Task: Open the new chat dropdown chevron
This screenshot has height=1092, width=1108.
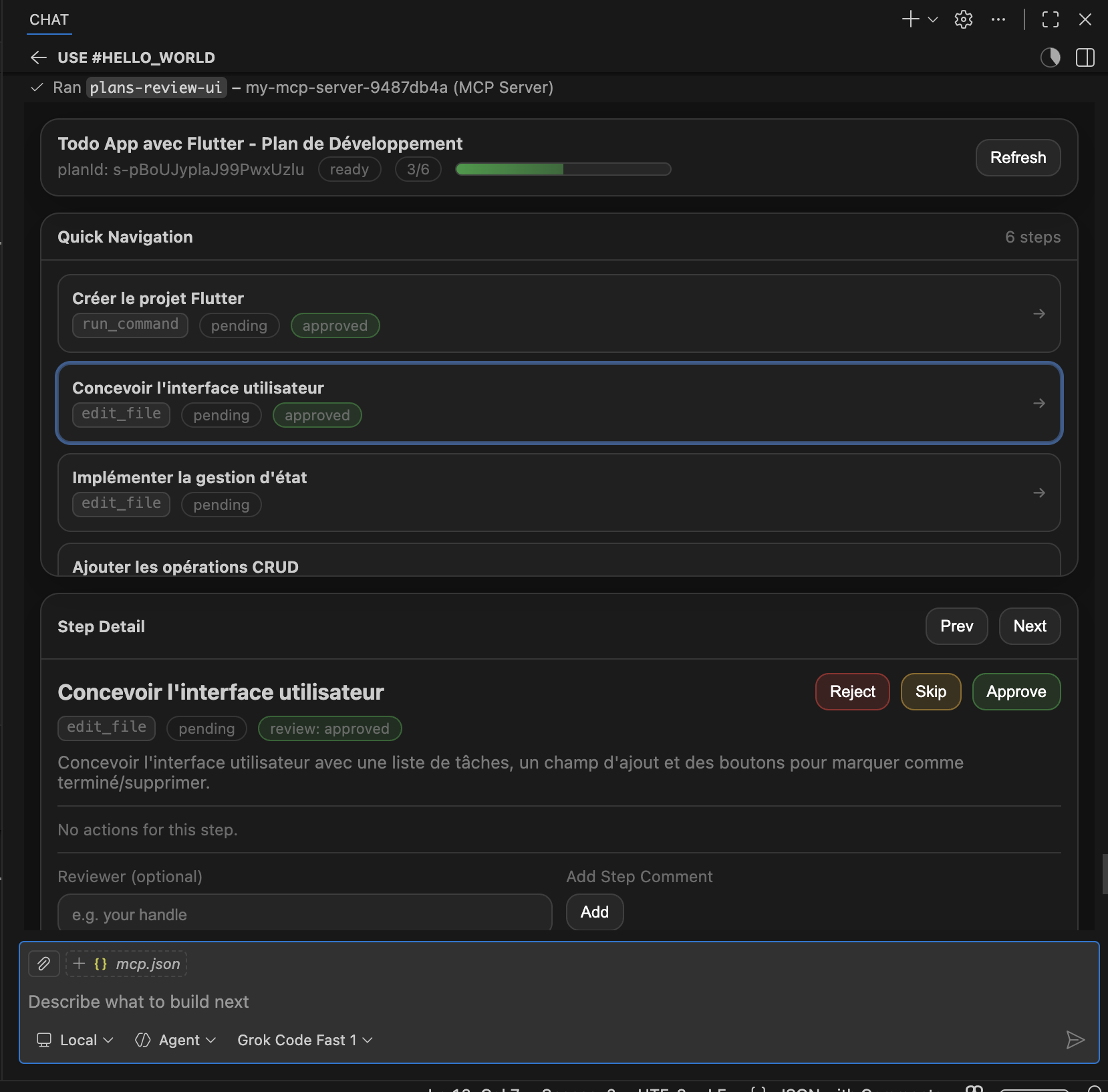Action: (x=933, y=19)
